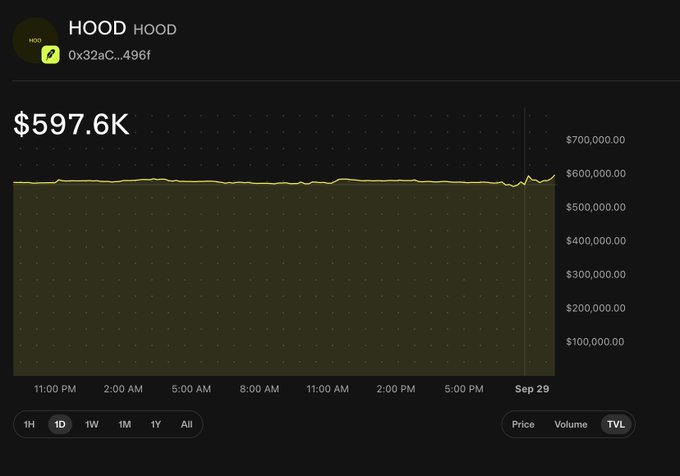Click the vertical crosshair line on chart
Viewport: 680px width, 476px height.
pyautogui.click(x=525, y=242)
